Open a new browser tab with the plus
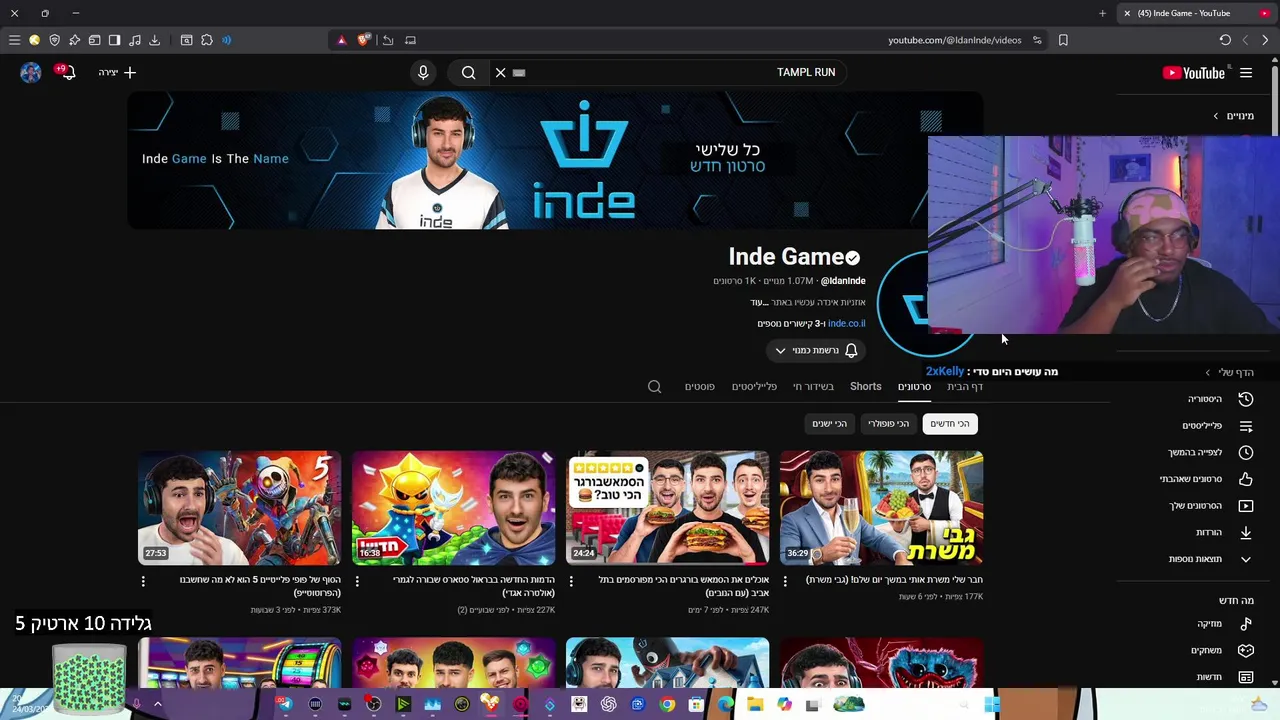This screenshot has height=720, width=1280. tap(1102, 13)
